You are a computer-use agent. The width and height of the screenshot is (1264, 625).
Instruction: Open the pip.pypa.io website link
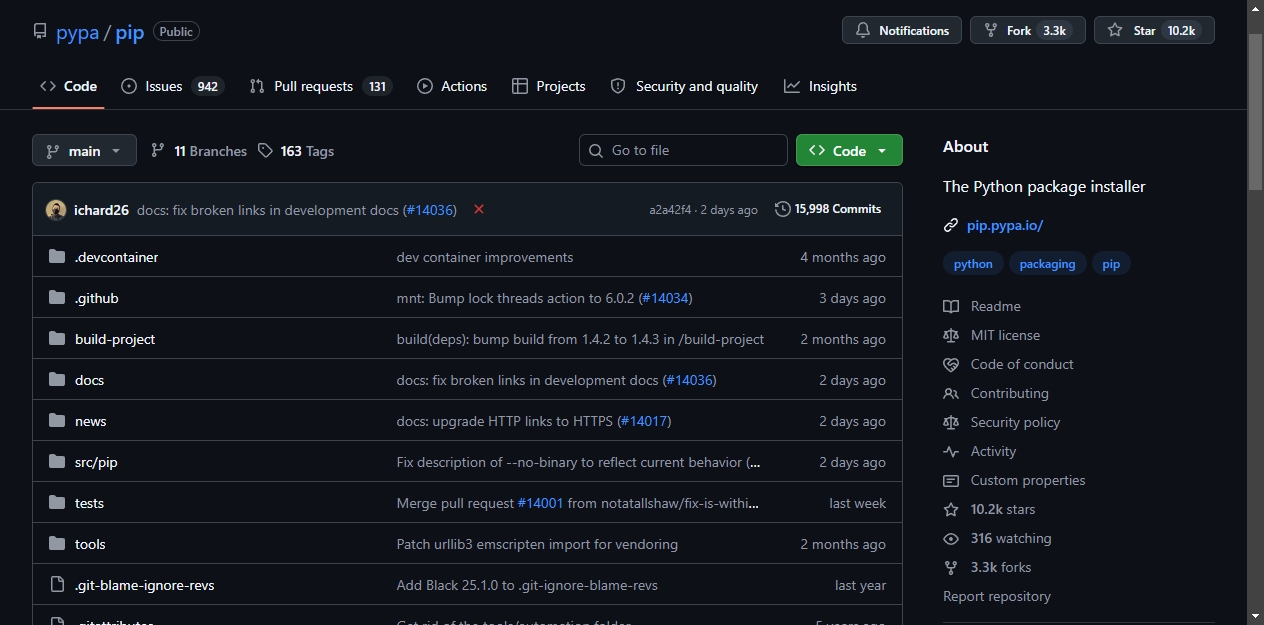coord(1005,225)
